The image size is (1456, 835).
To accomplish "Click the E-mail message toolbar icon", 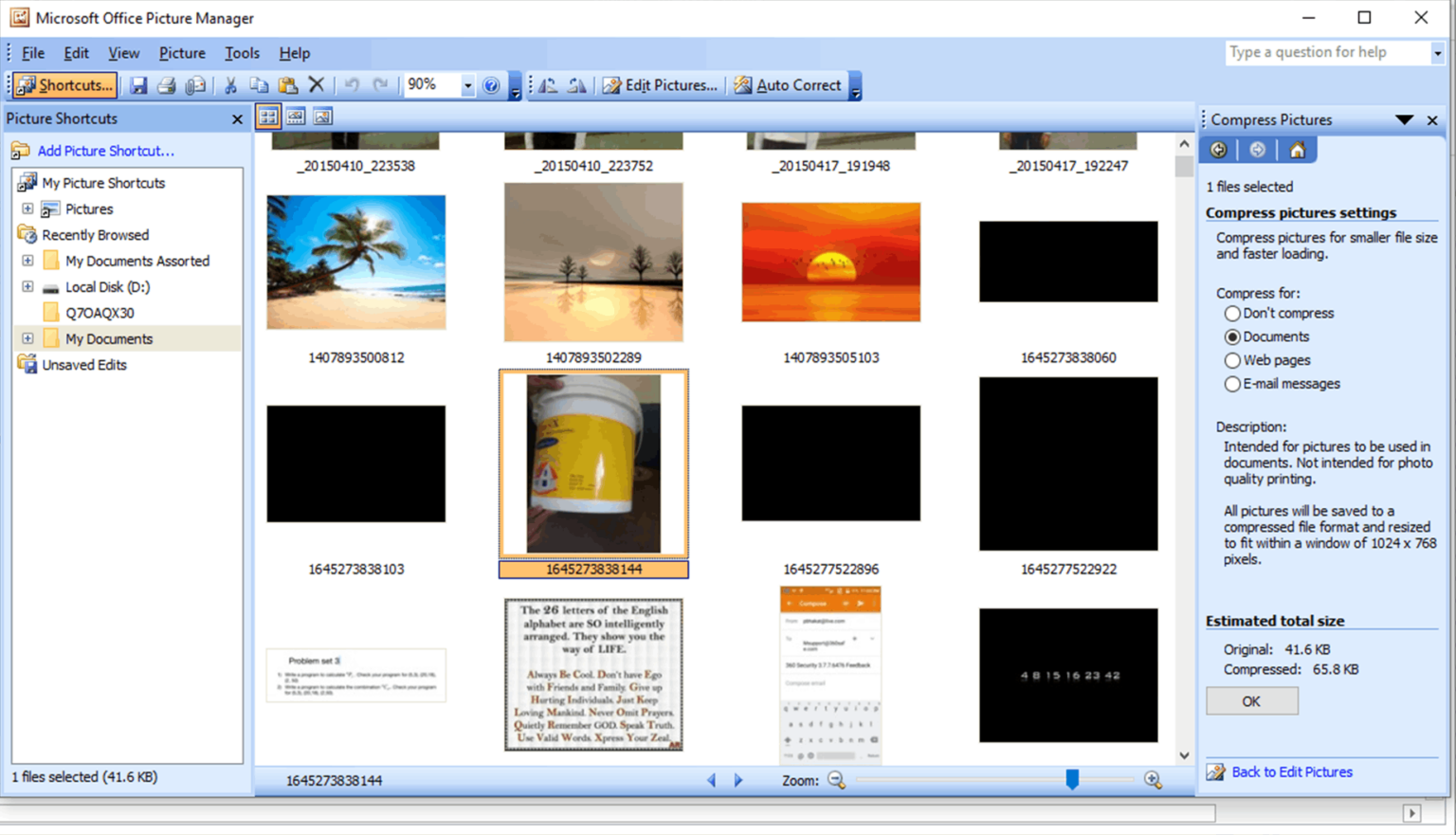I will coord(195,85).
